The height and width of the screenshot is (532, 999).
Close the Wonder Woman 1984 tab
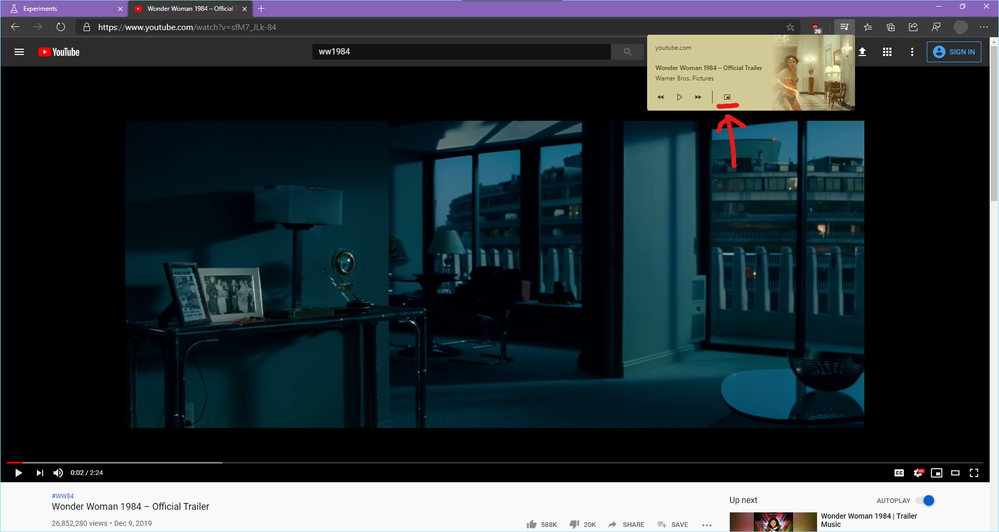(x=244, y=9)
